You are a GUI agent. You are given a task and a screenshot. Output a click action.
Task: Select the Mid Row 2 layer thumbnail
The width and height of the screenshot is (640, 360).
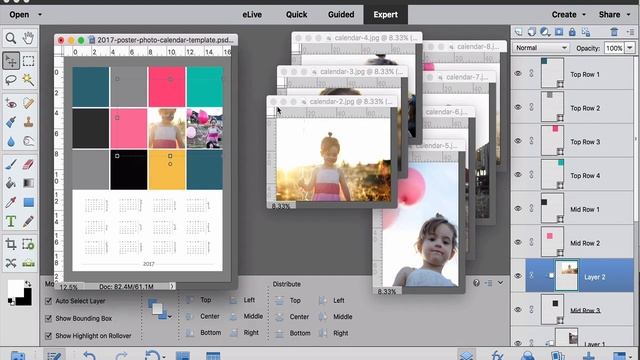tap(552, 241)
